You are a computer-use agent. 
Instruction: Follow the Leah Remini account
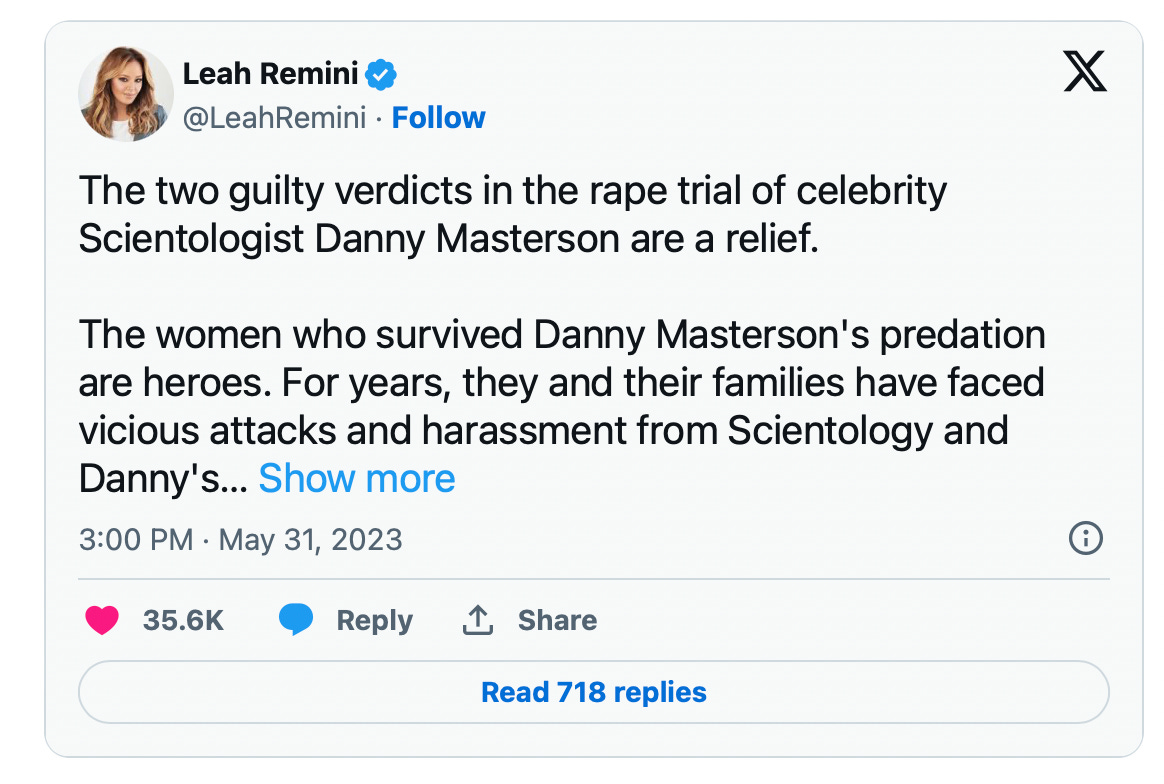click(x=438, y=118)
